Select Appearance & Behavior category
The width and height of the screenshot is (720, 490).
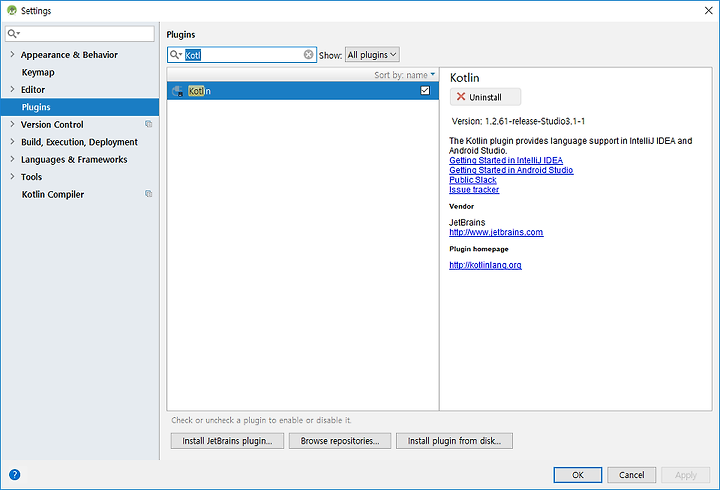69,55
